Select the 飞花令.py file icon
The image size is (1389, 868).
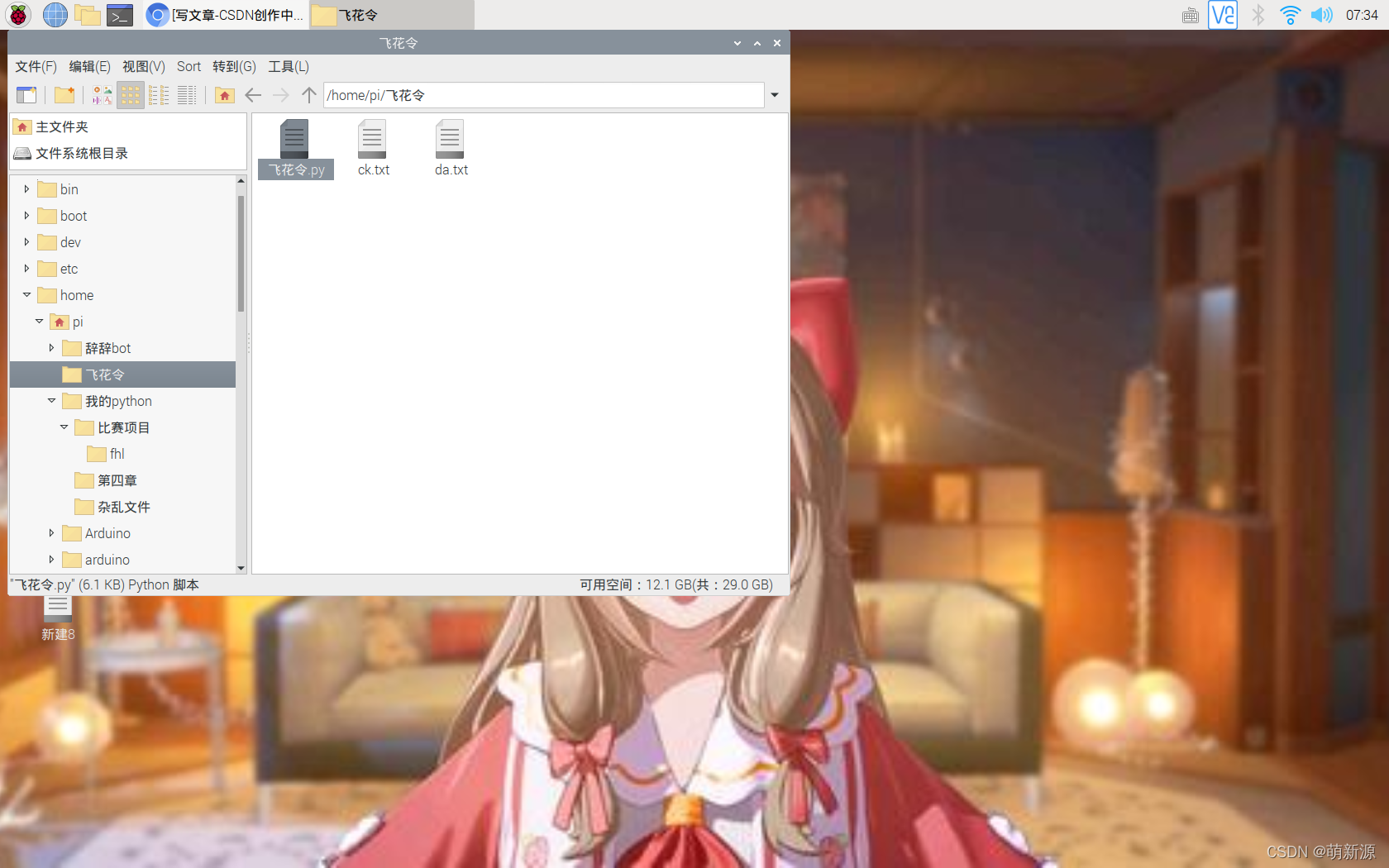pyautogui.click(x=295, y=149)
